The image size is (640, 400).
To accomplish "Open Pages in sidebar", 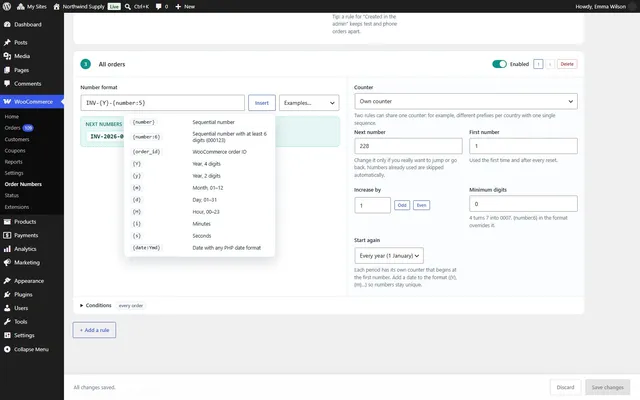I will coord(32,70).
